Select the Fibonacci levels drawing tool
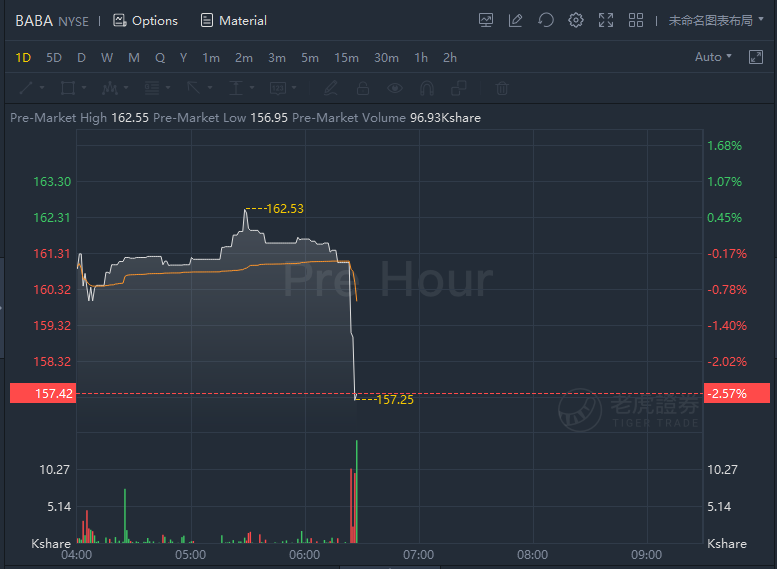This screenshot has width=777, height=569. (152, 88)
